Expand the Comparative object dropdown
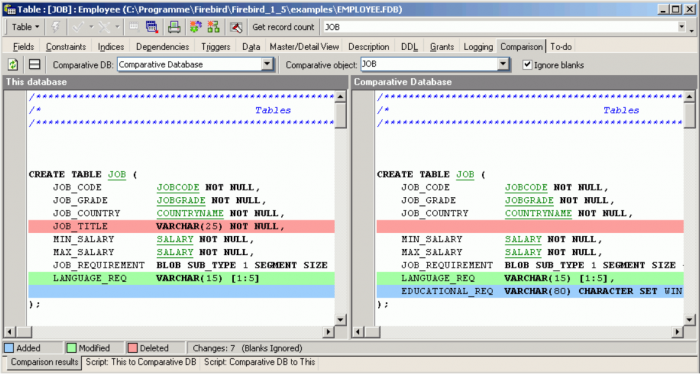700x374 pixels. [x=503, y=65]
